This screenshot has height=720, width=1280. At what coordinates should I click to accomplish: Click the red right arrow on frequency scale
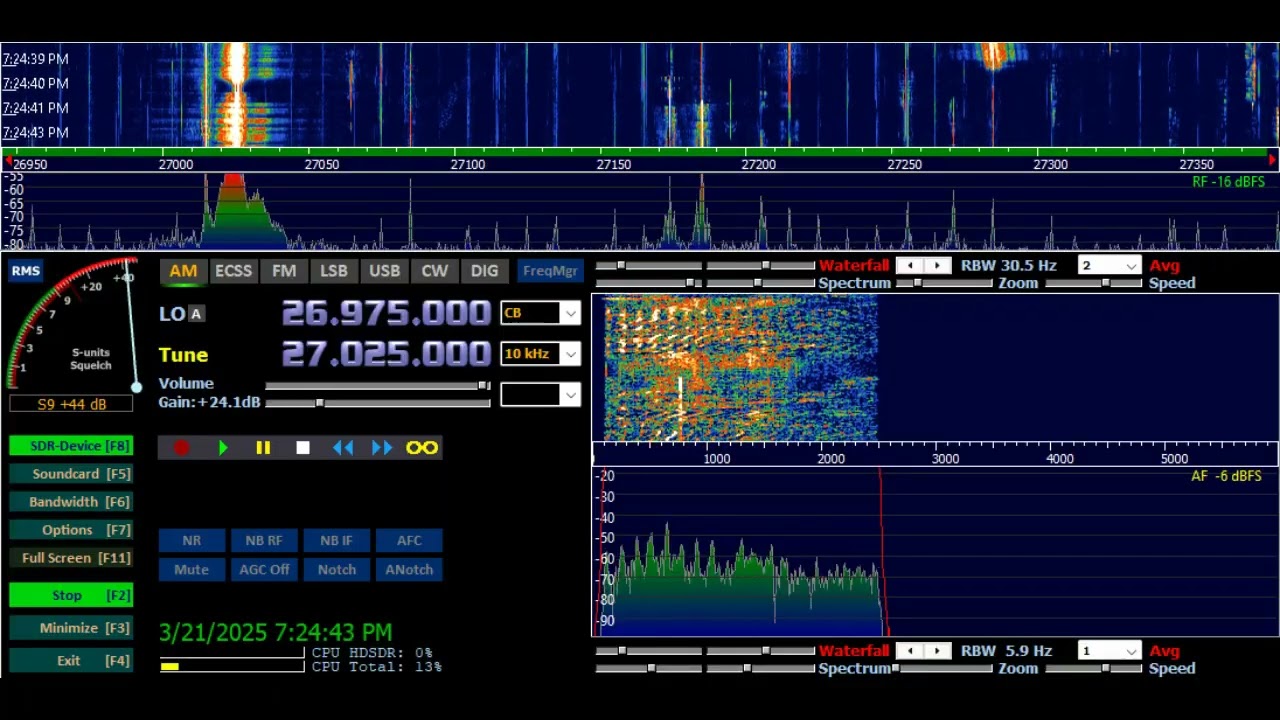click(1272, 159)
